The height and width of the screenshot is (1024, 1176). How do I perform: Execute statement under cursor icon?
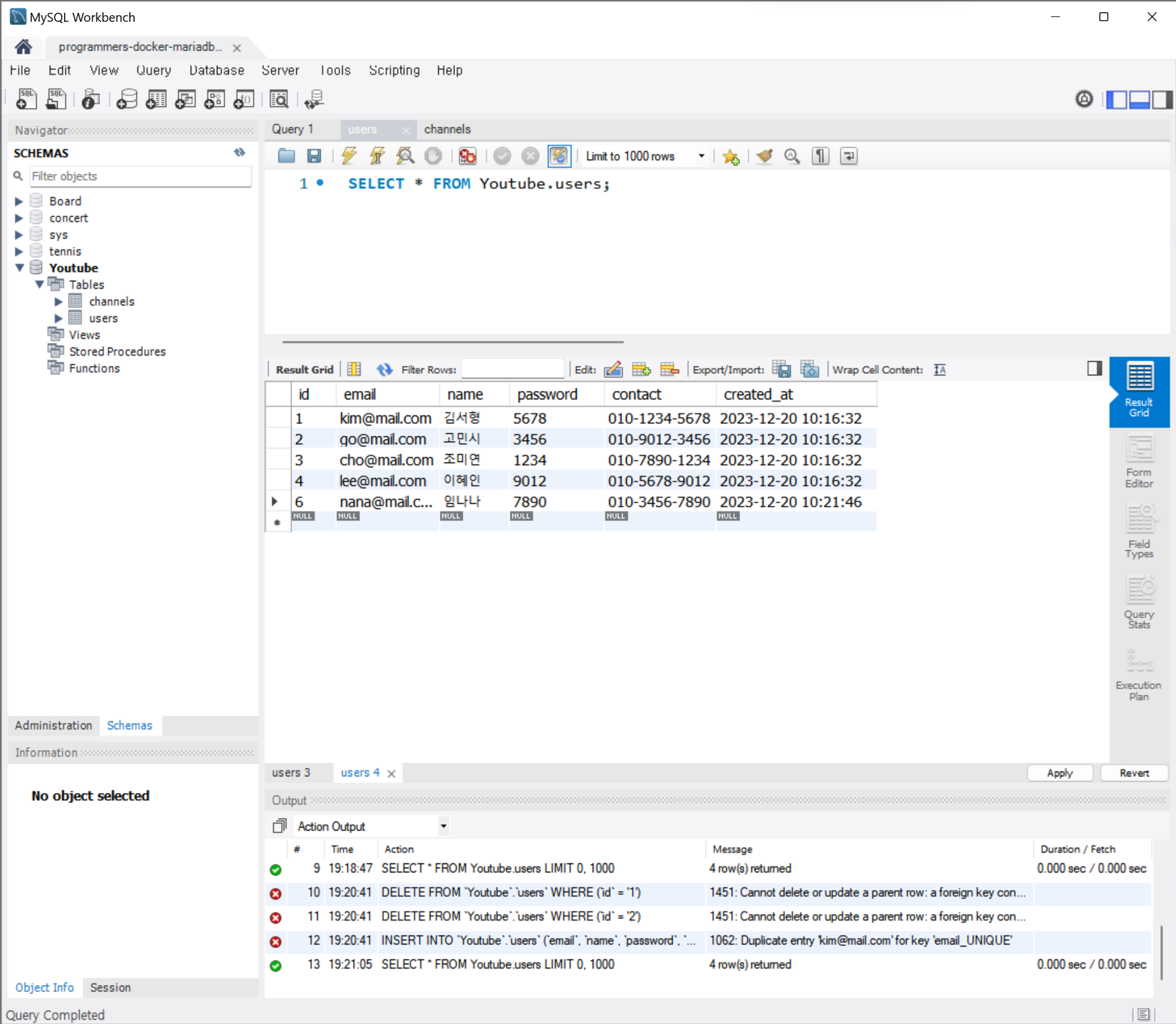point(377,156)
